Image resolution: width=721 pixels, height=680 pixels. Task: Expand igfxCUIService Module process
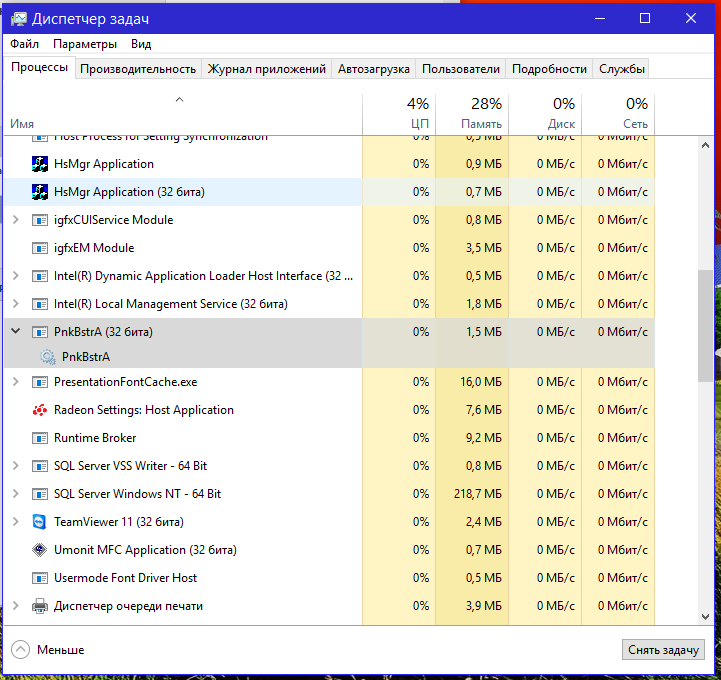tap(15, 220)
